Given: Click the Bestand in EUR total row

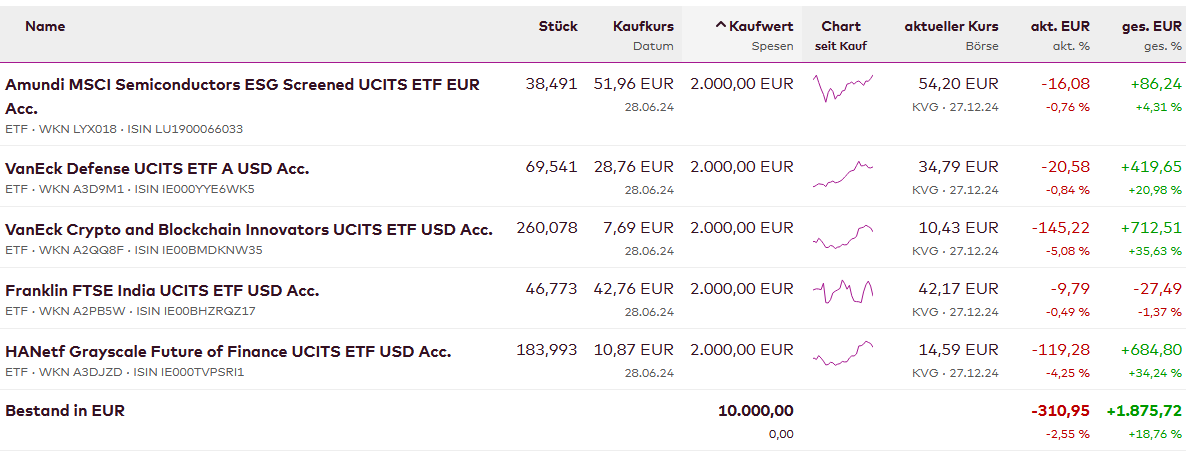Looking at the screenshot, I should [x=65, y=410].
